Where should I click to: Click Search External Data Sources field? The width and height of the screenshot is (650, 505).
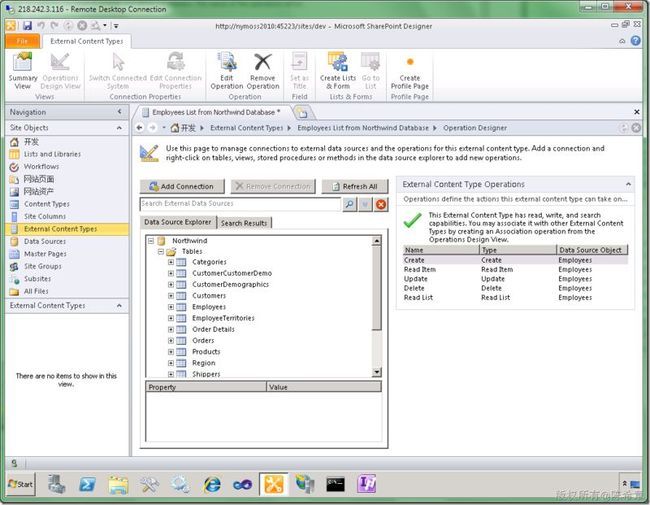240,204
